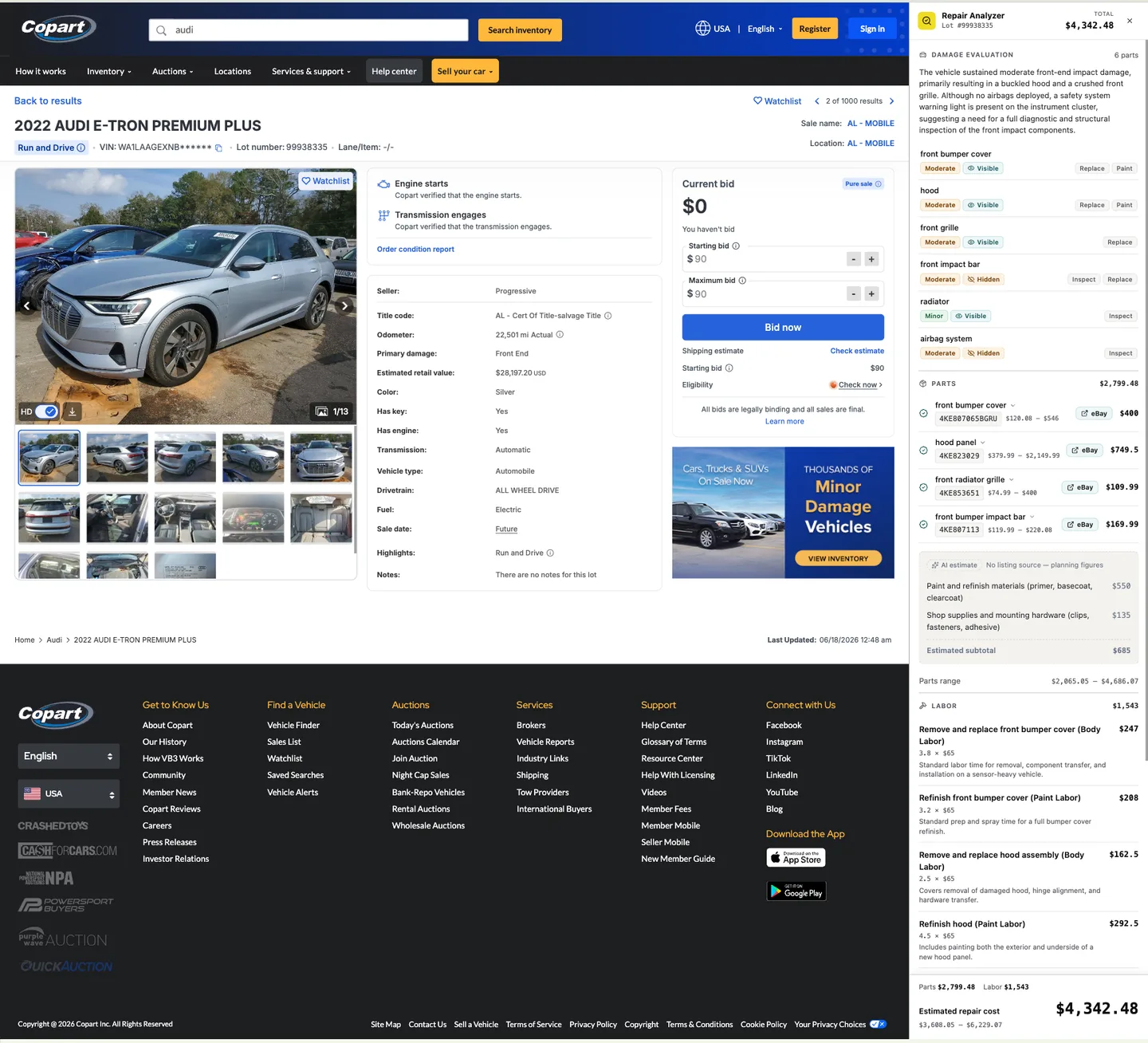The image size is (1148, 1043).
Task: Click info icon next to Odometer value
Action: point(560,335)
